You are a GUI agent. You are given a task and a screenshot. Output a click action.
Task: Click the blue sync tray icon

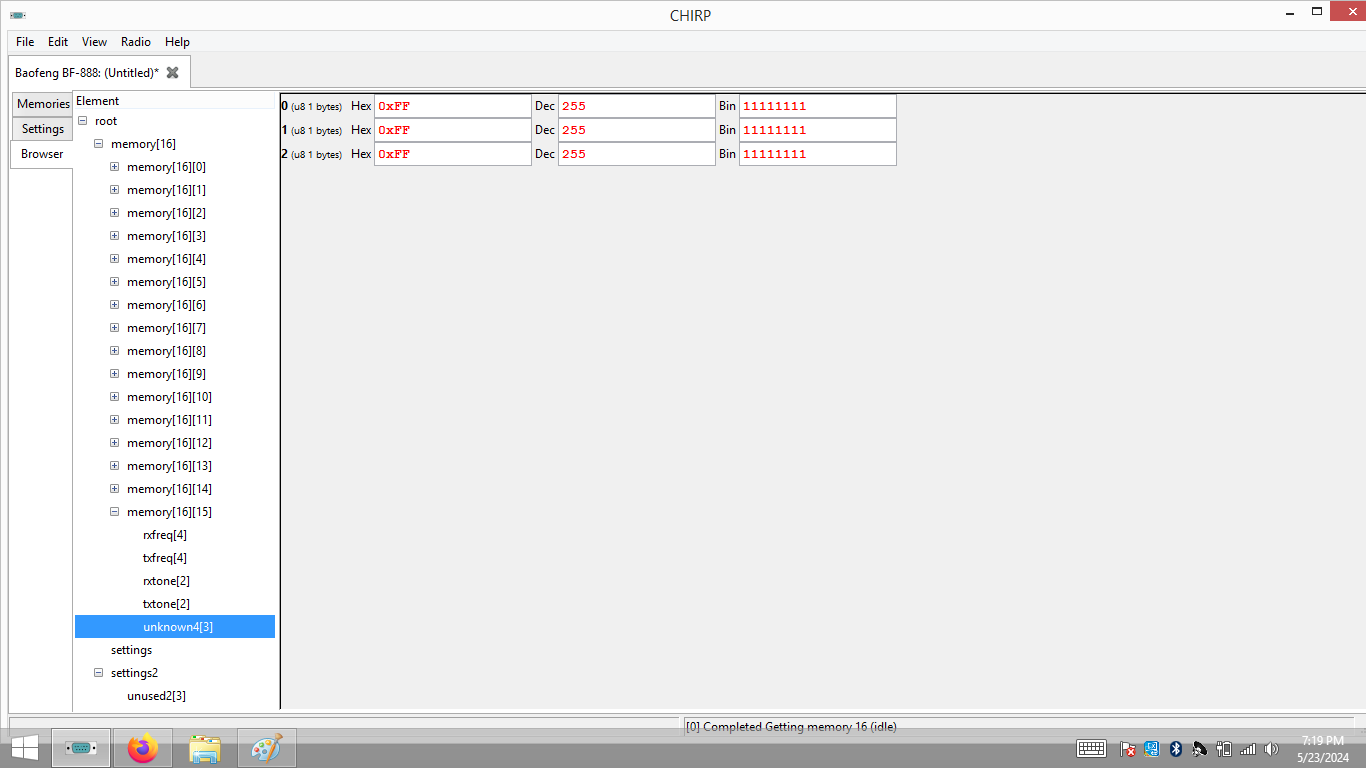point(1151,748)
